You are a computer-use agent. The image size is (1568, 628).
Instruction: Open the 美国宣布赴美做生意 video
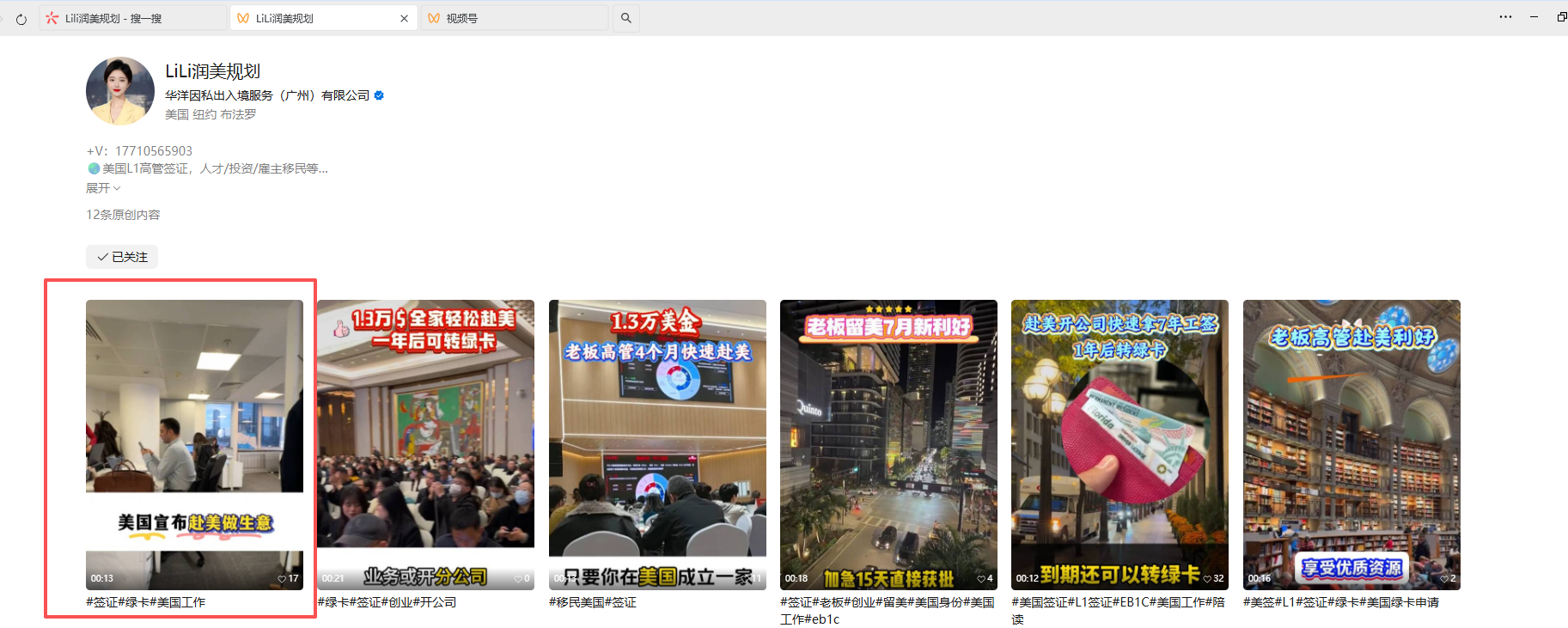194,444
